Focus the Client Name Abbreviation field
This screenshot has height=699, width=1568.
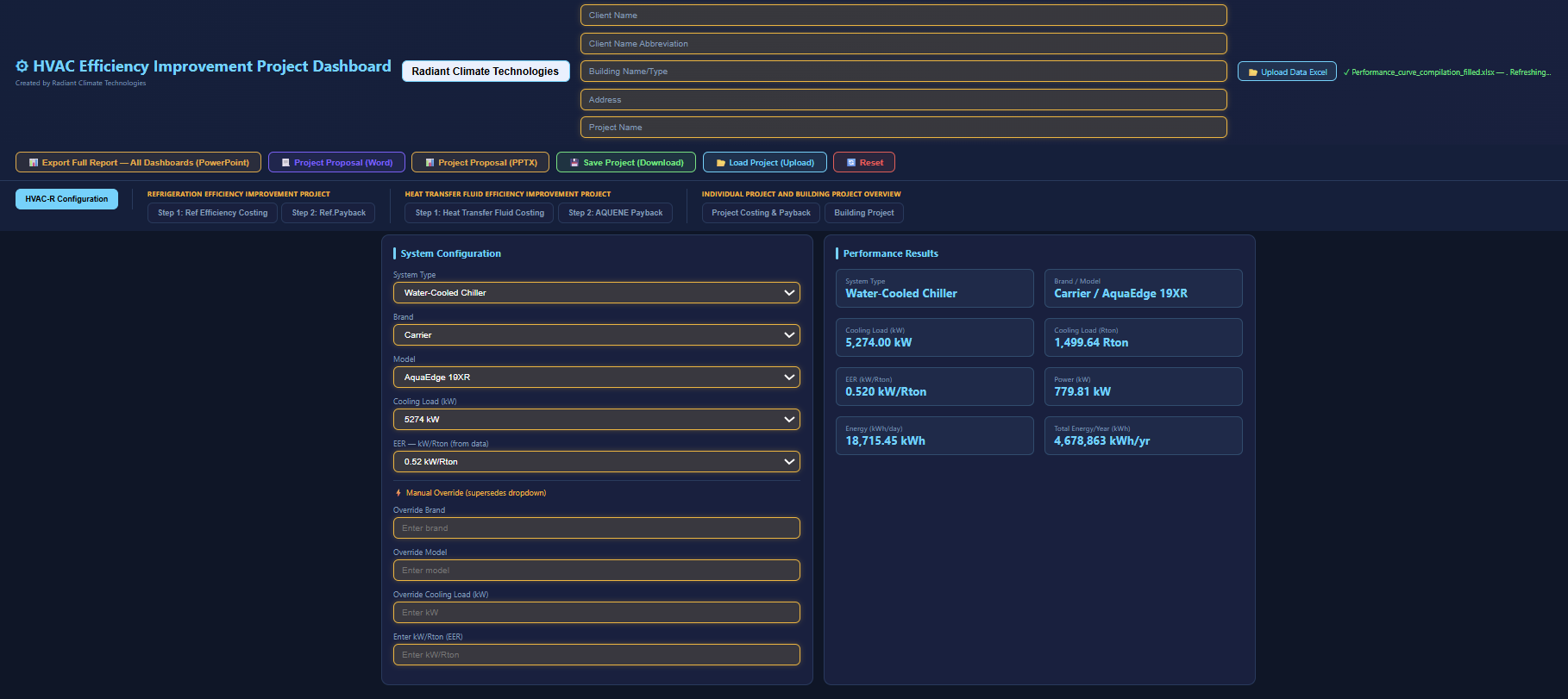(x=903, y=44)
